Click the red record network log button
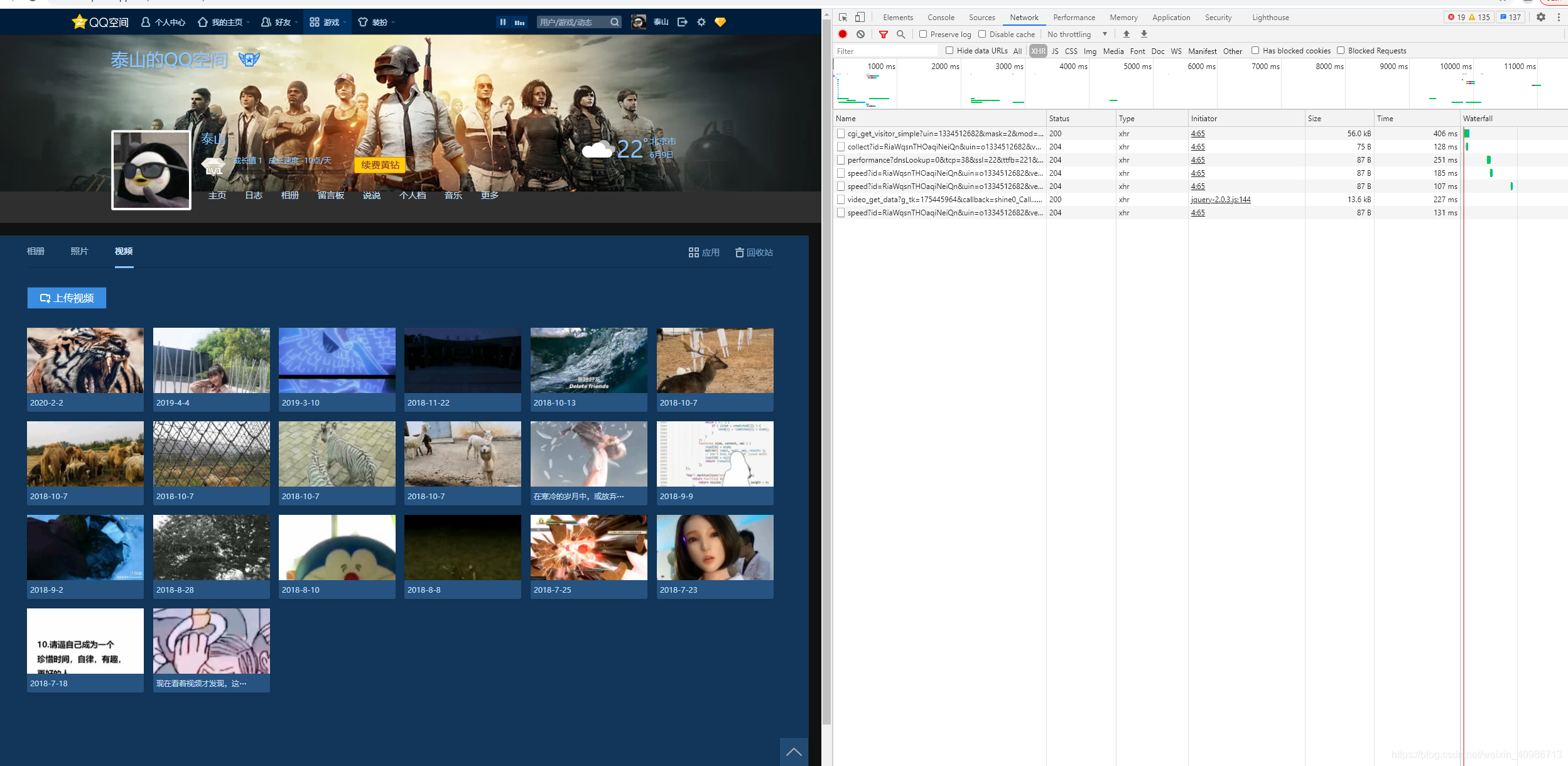The height and width of the screenshot is (766, 1568). pos(843,35)
